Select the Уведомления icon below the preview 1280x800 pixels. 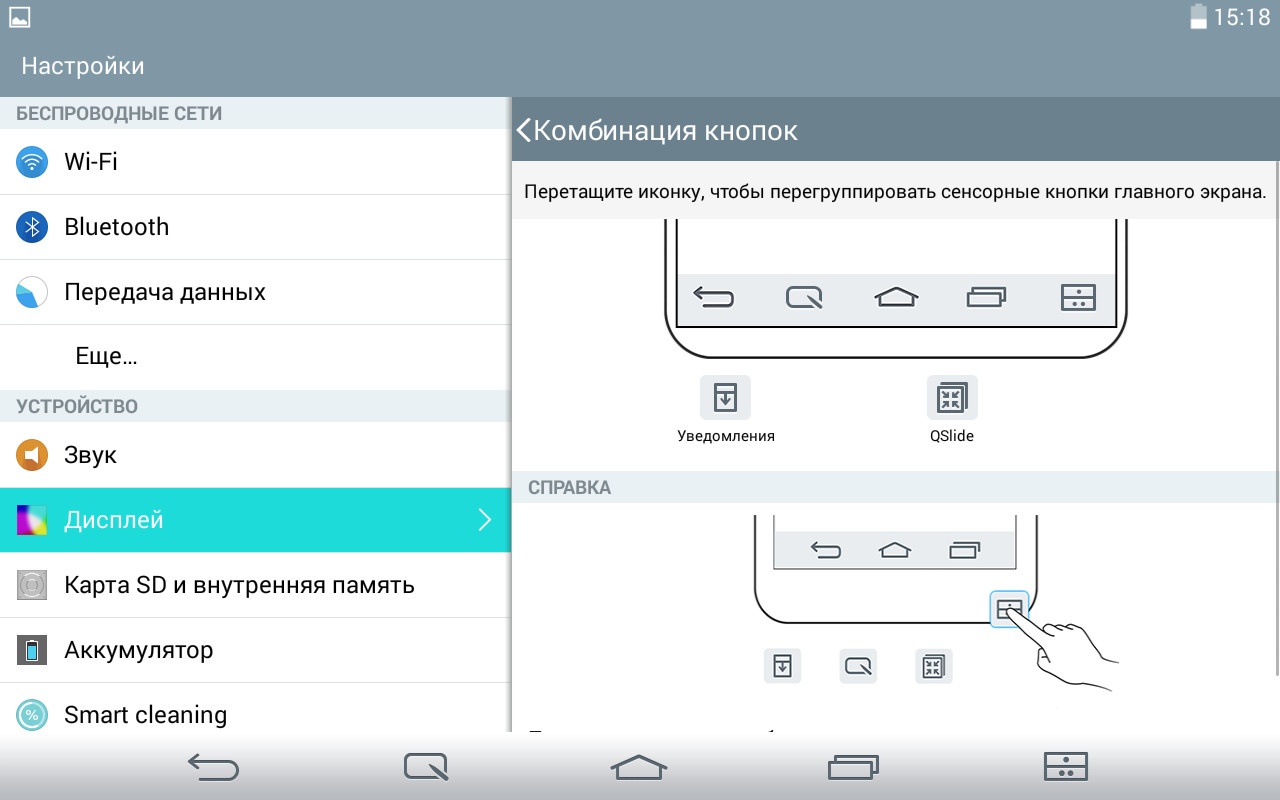click(x=725, y=398)
